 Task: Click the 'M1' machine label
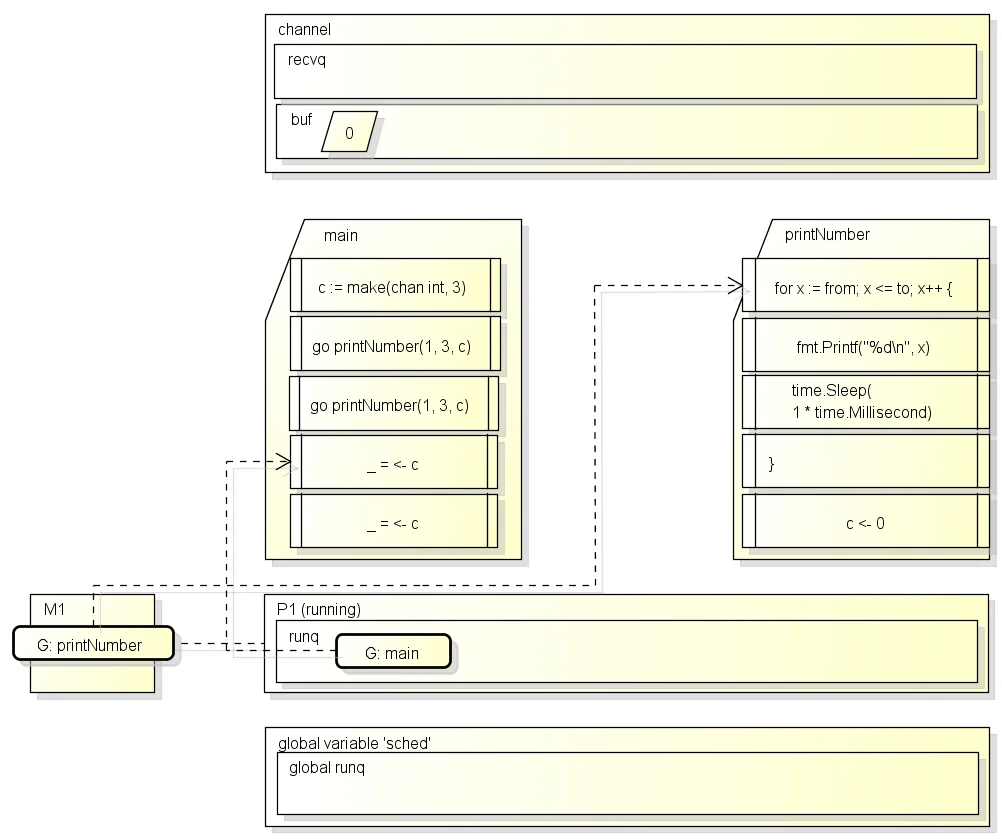(x=54, y=609)
